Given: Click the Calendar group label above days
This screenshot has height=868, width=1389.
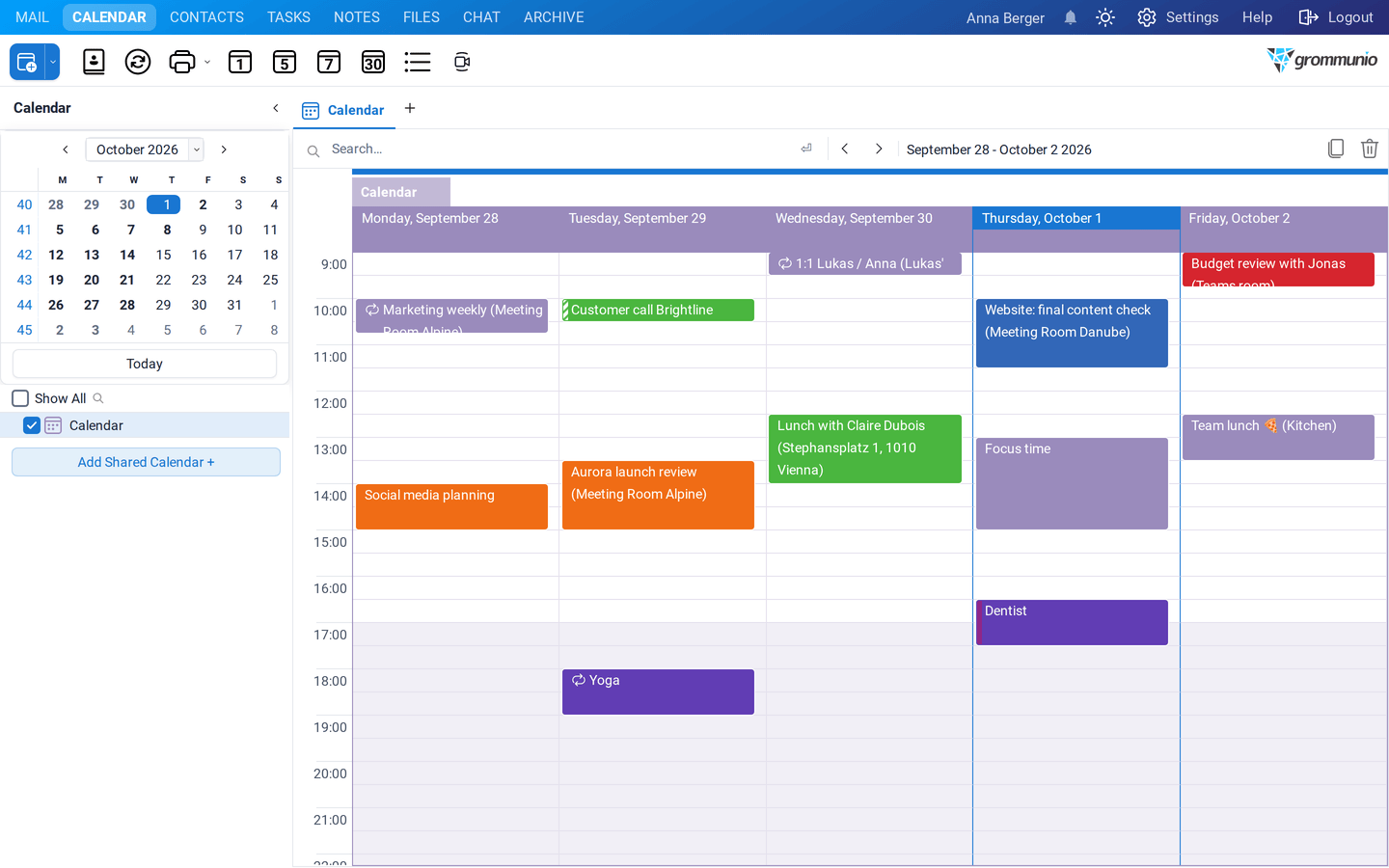Looking at the screenshot, I should coord(400,192).
